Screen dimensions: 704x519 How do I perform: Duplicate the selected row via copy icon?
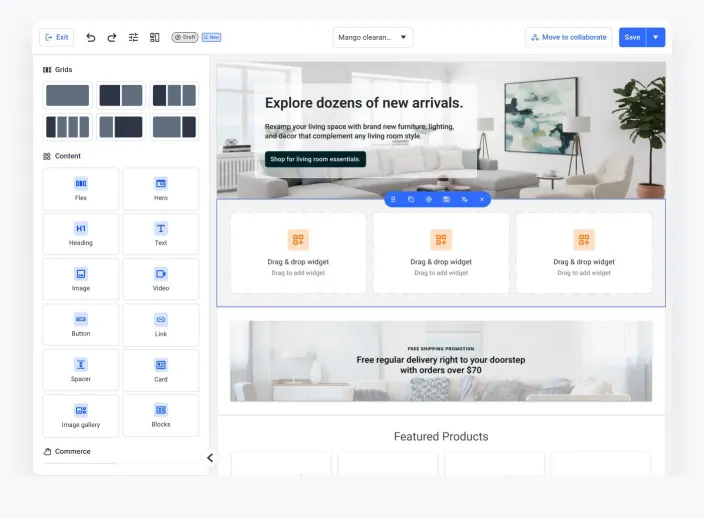[x=411, y=199]
